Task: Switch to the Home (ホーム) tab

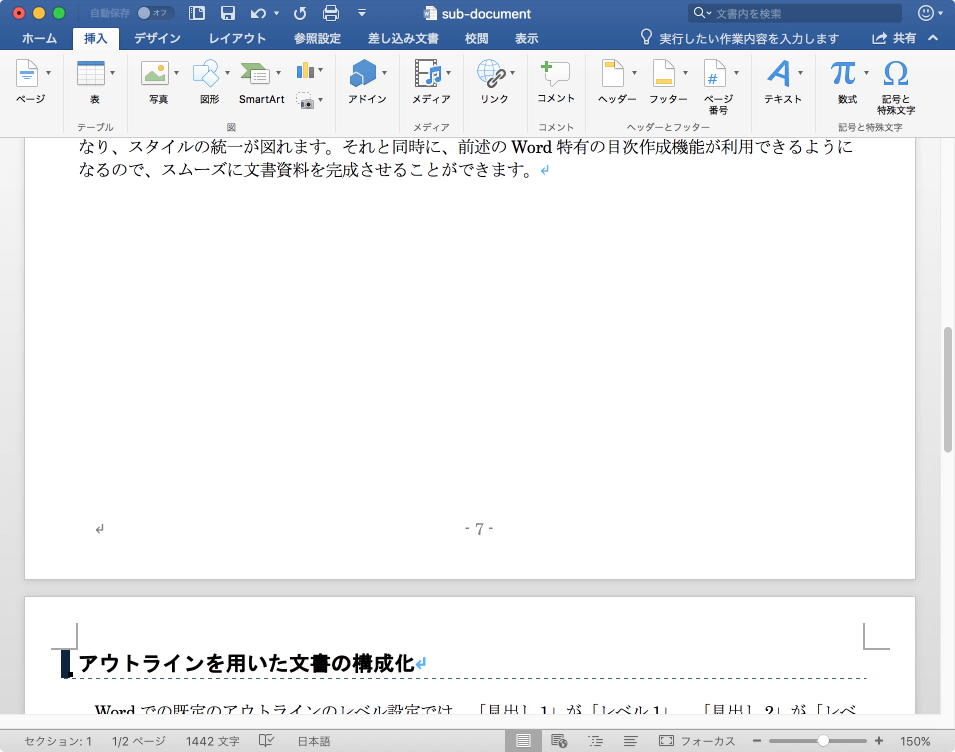Action: coord(40,38)
